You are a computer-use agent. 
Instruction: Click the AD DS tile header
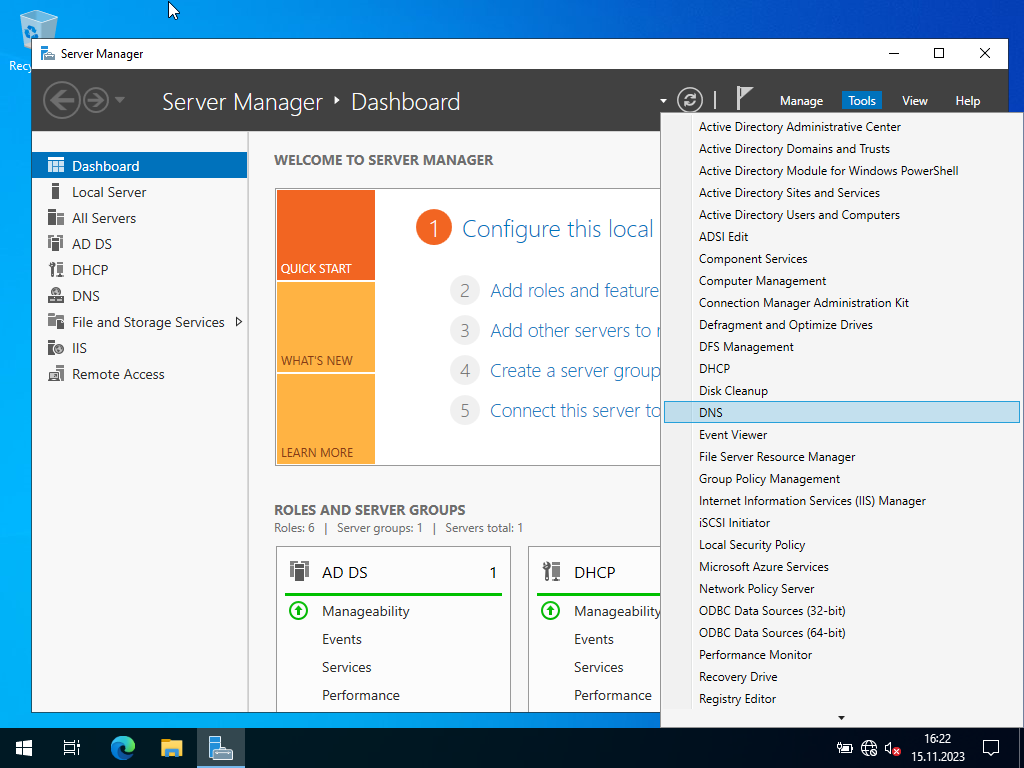(393, 572)
